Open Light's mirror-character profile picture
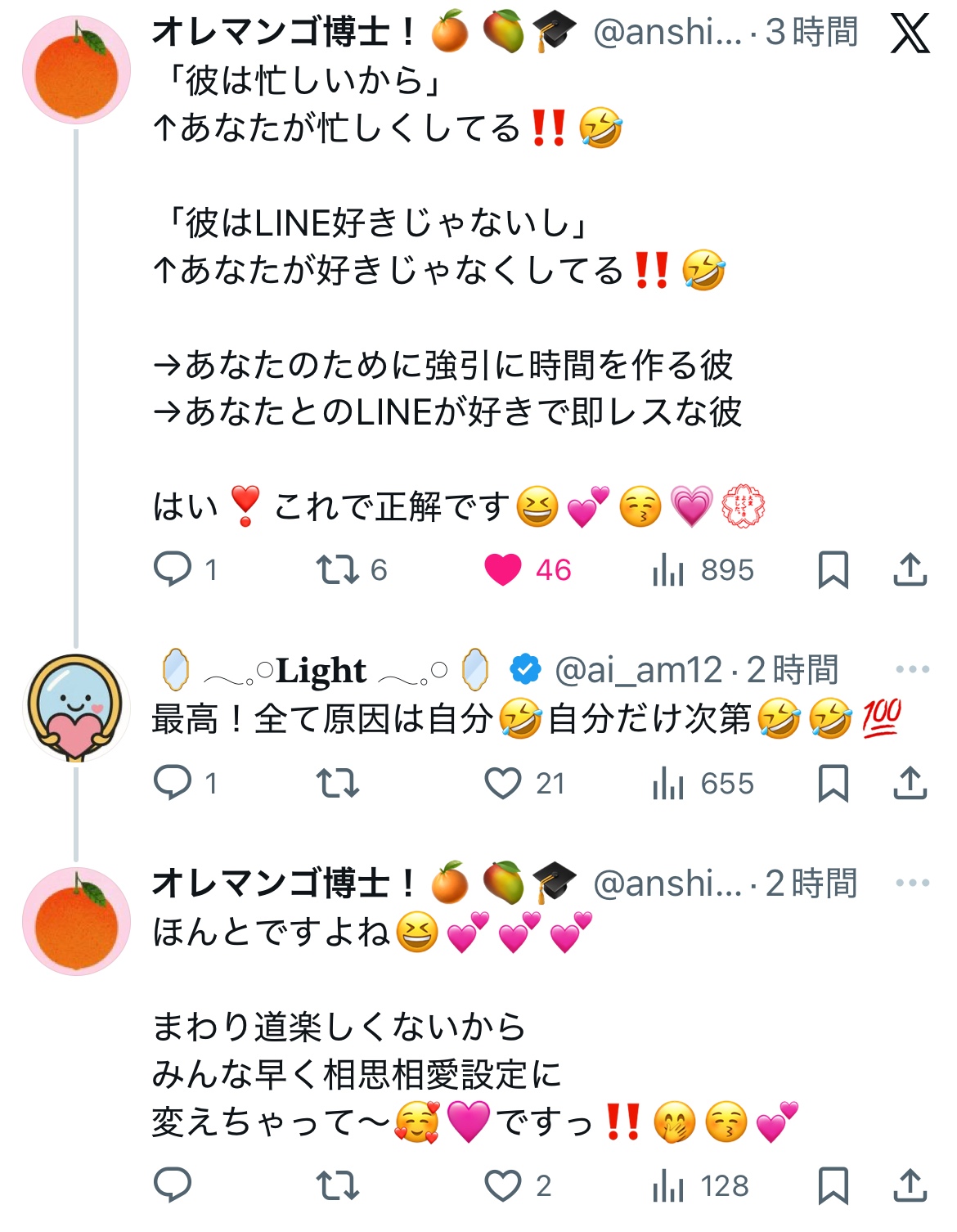This screenshot has width=957, height=1232. tap(75, 708)
